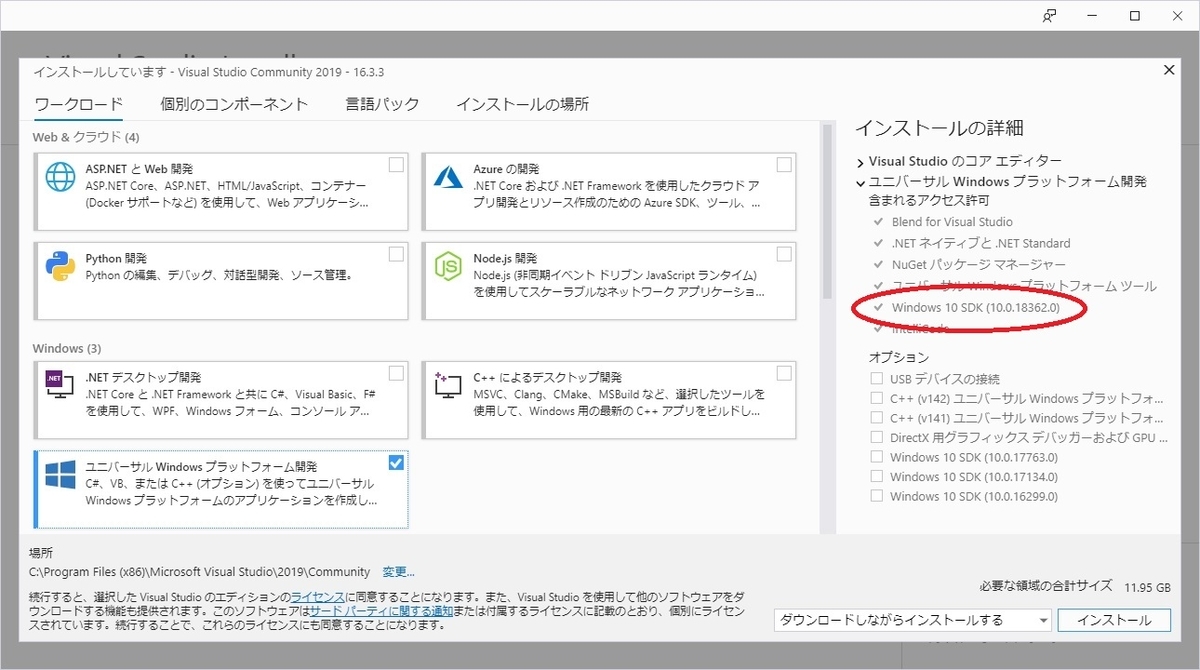Screen dimensions: 1200x670
Task: Click the Python development logo icon
Action: (60, 266)
